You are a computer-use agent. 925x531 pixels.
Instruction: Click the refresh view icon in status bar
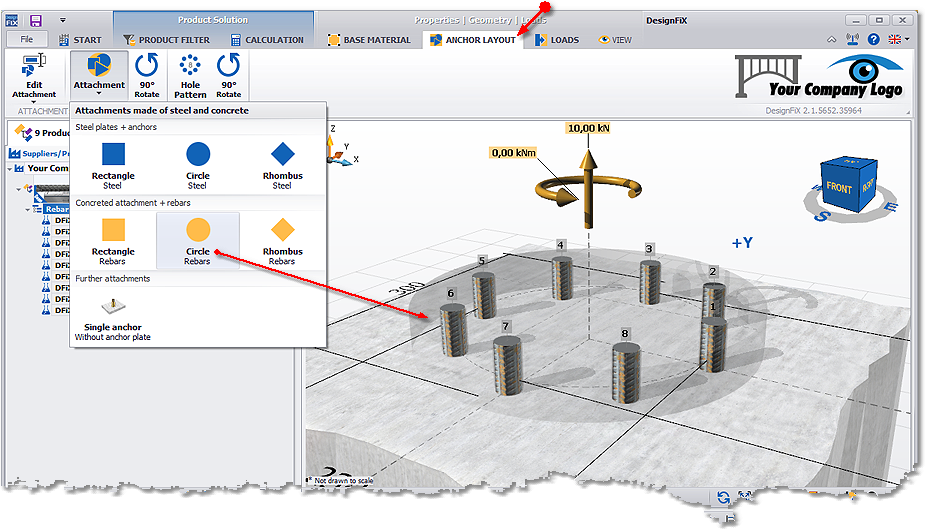[723, 497]
